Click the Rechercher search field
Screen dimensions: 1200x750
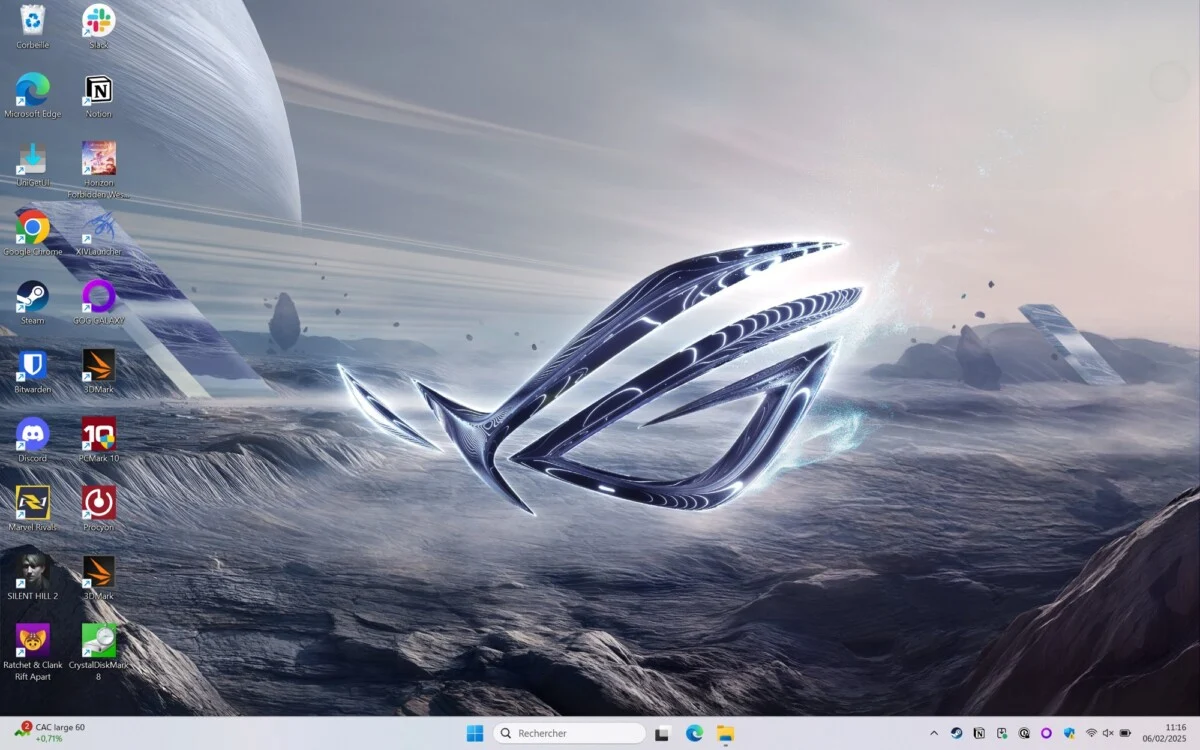[x=568, y=732]
